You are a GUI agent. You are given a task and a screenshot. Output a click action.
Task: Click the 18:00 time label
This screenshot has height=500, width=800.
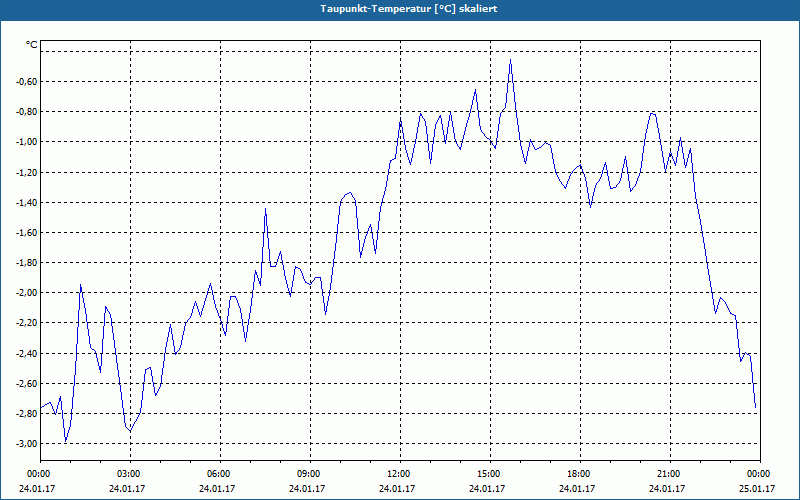point(580,474)
